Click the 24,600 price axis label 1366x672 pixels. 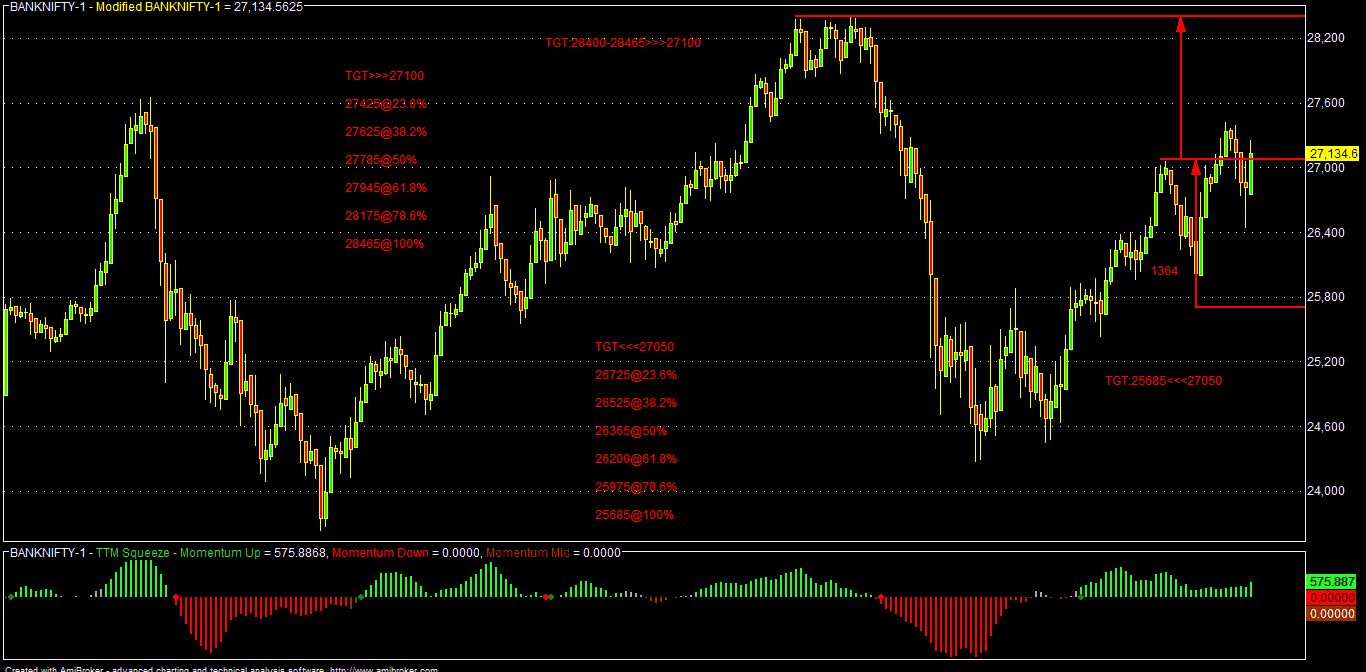[x=1326, y=427]
